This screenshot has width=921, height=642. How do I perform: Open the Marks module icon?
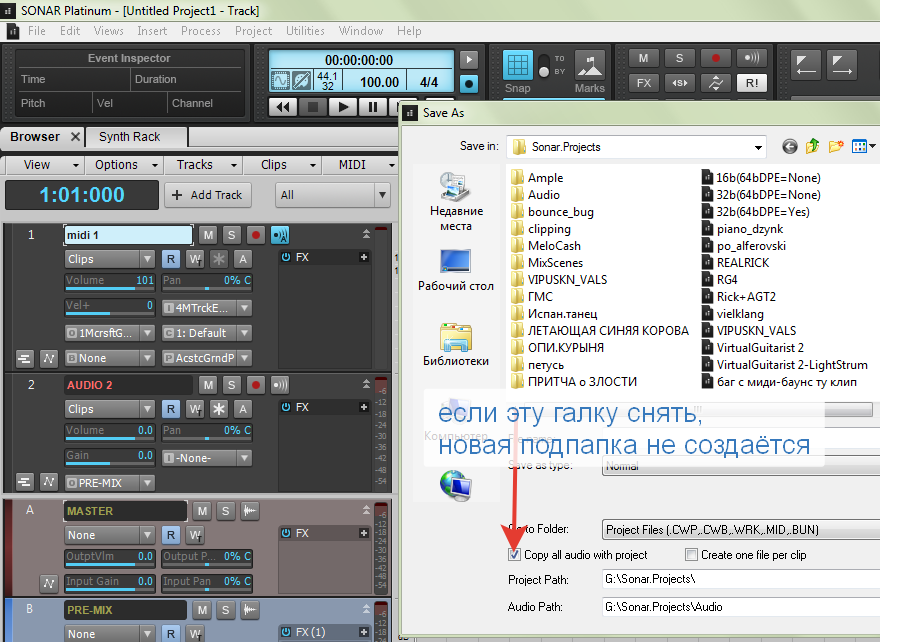[590, 65]
